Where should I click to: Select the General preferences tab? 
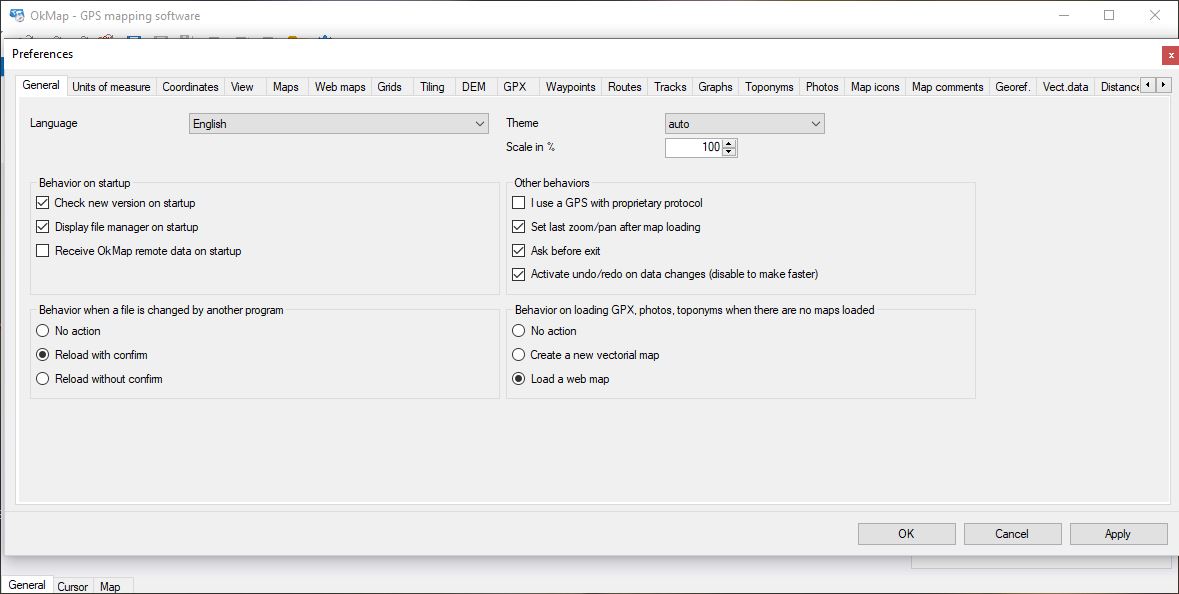pyautogui.click(x=41, y=86)
